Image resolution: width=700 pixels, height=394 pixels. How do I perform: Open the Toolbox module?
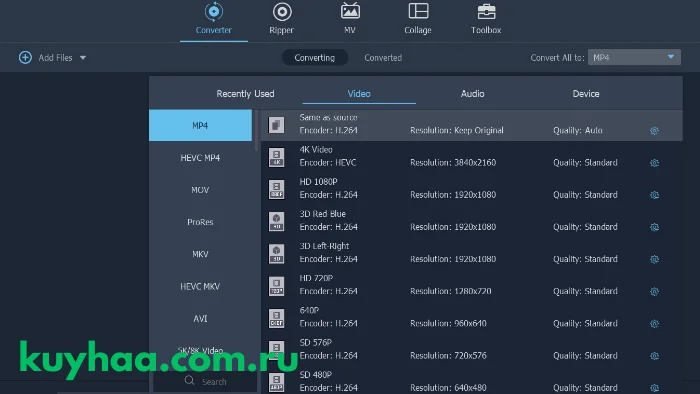coord(486,19)
